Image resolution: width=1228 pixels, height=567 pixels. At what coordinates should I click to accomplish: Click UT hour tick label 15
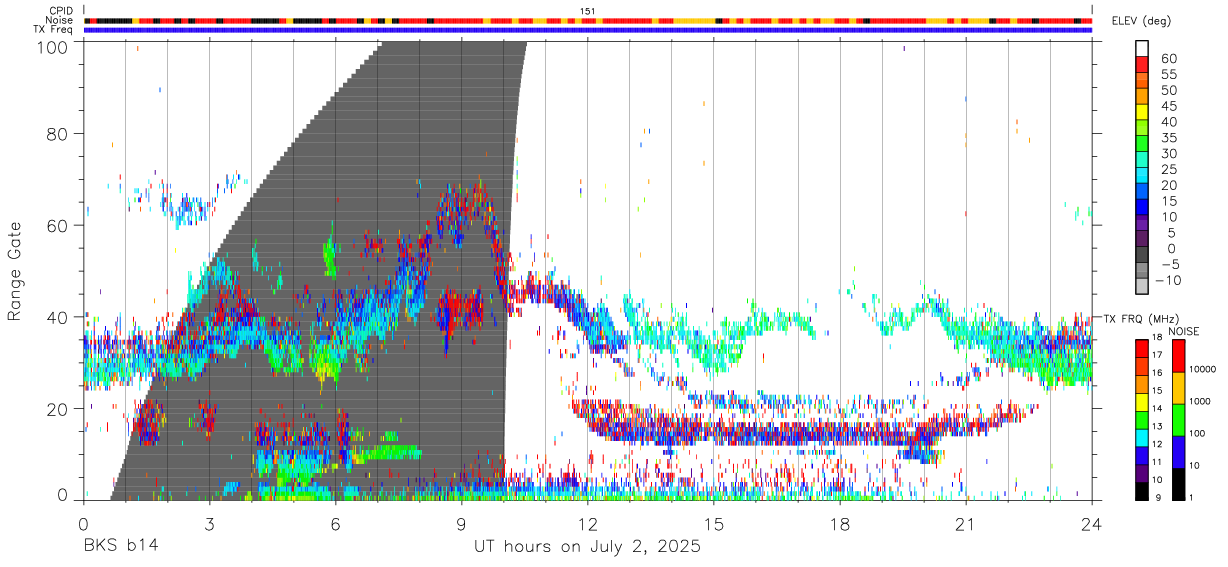click(713, 522)
